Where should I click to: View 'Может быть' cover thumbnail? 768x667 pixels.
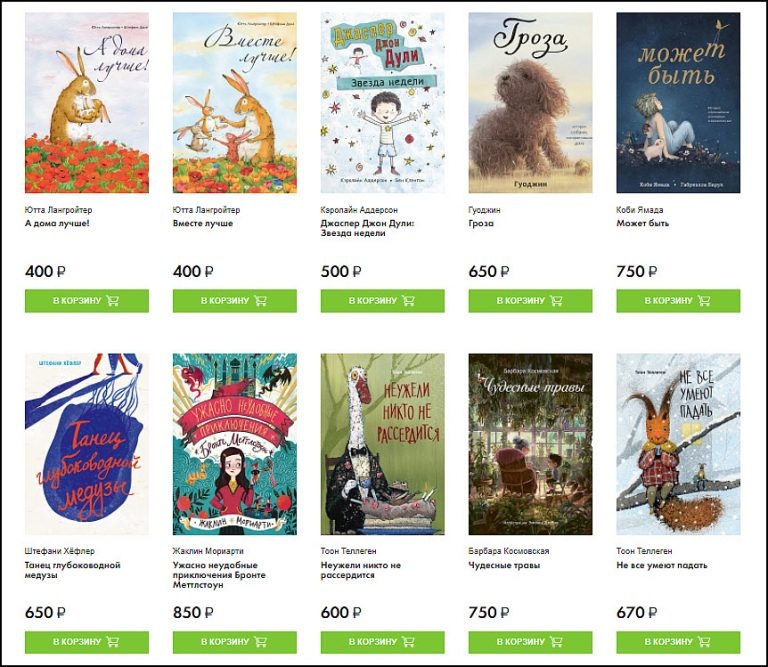point(678,103)
